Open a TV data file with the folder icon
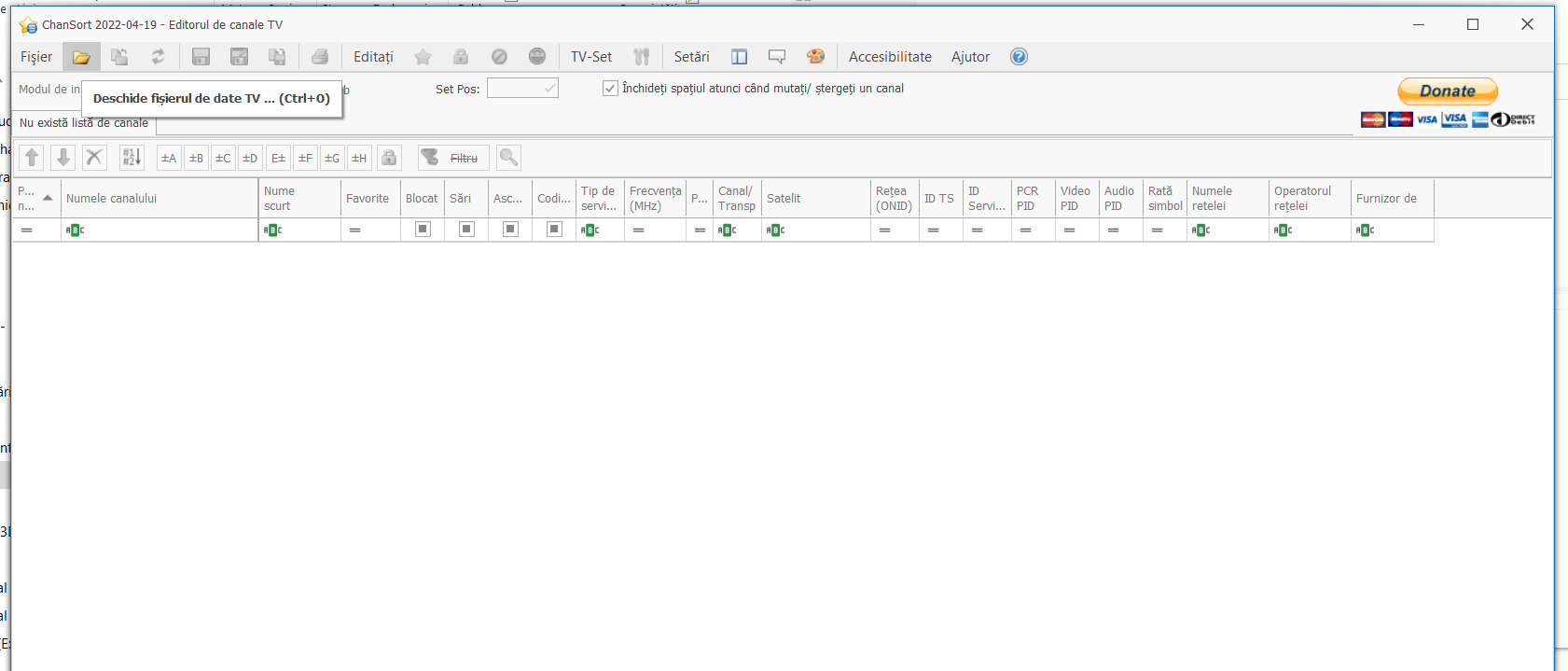The image size is (1568, 671). 81,57
